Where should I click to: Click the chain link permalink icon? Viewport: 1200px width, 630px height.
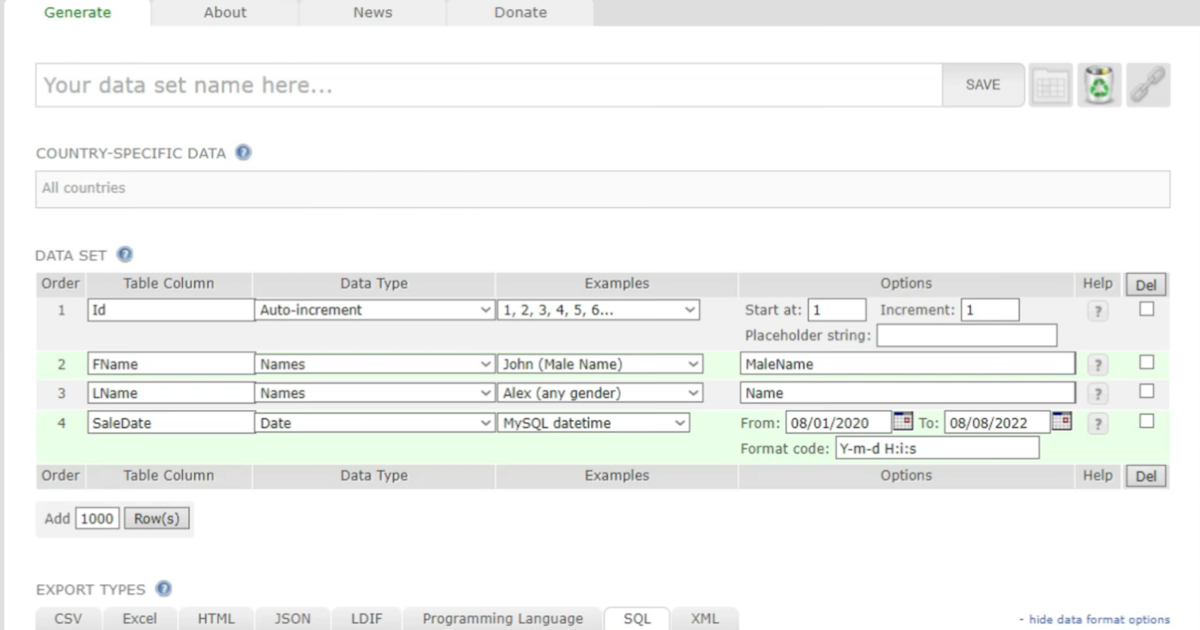pyautogui.click(x=1147, y=84)
